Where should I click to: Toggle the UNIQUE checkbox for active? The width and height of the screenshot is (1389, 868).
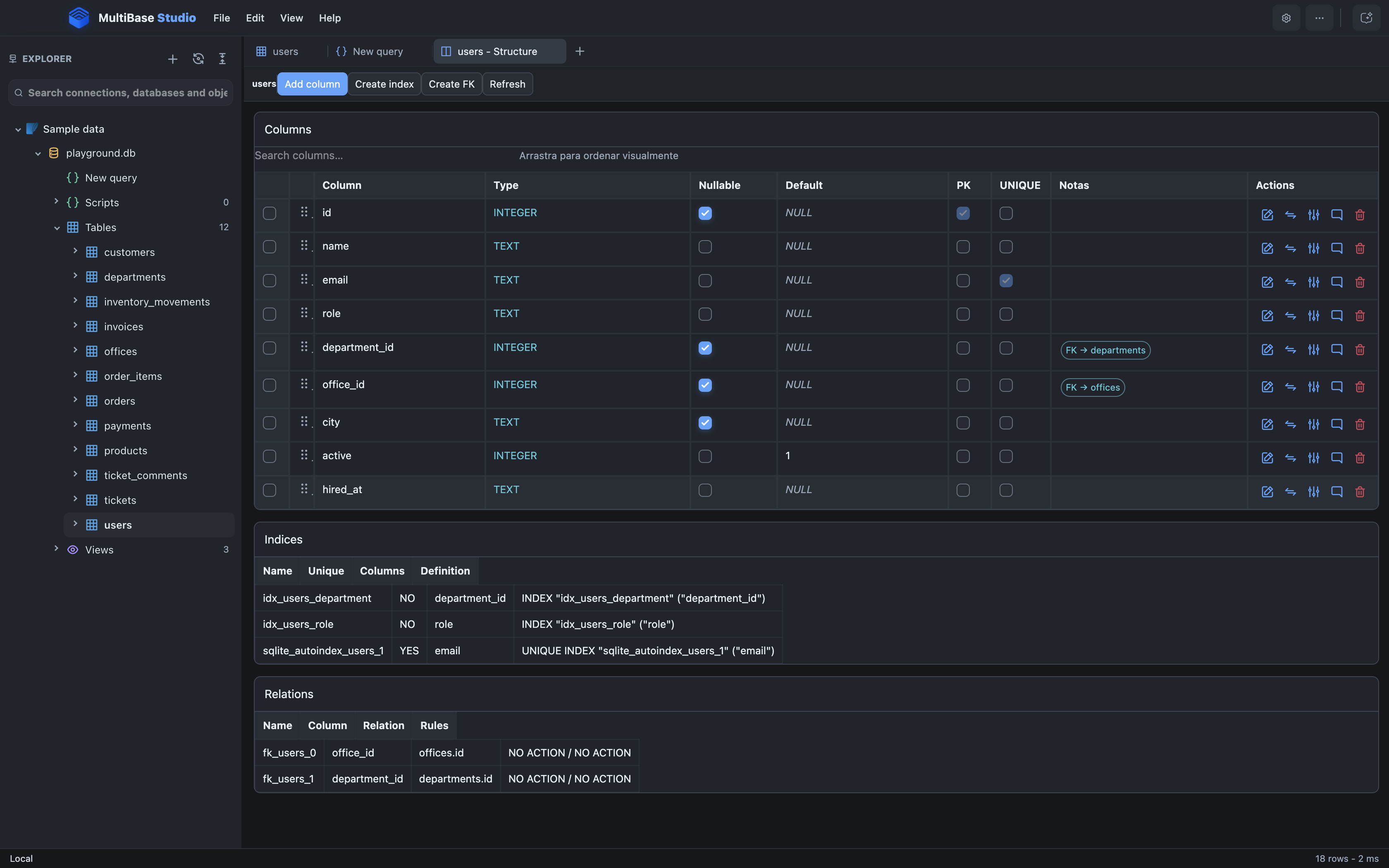click(x=1006, y=456)
